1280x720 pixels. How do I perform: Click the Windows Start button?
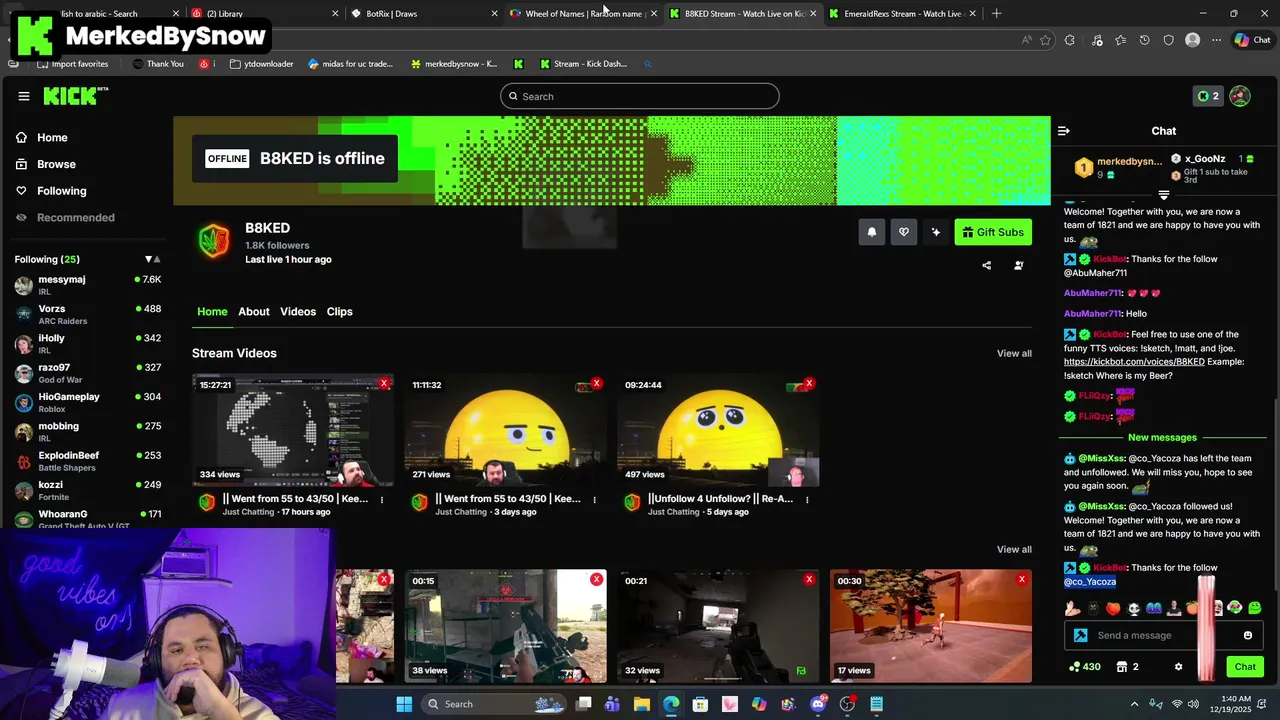coord(404,704)
